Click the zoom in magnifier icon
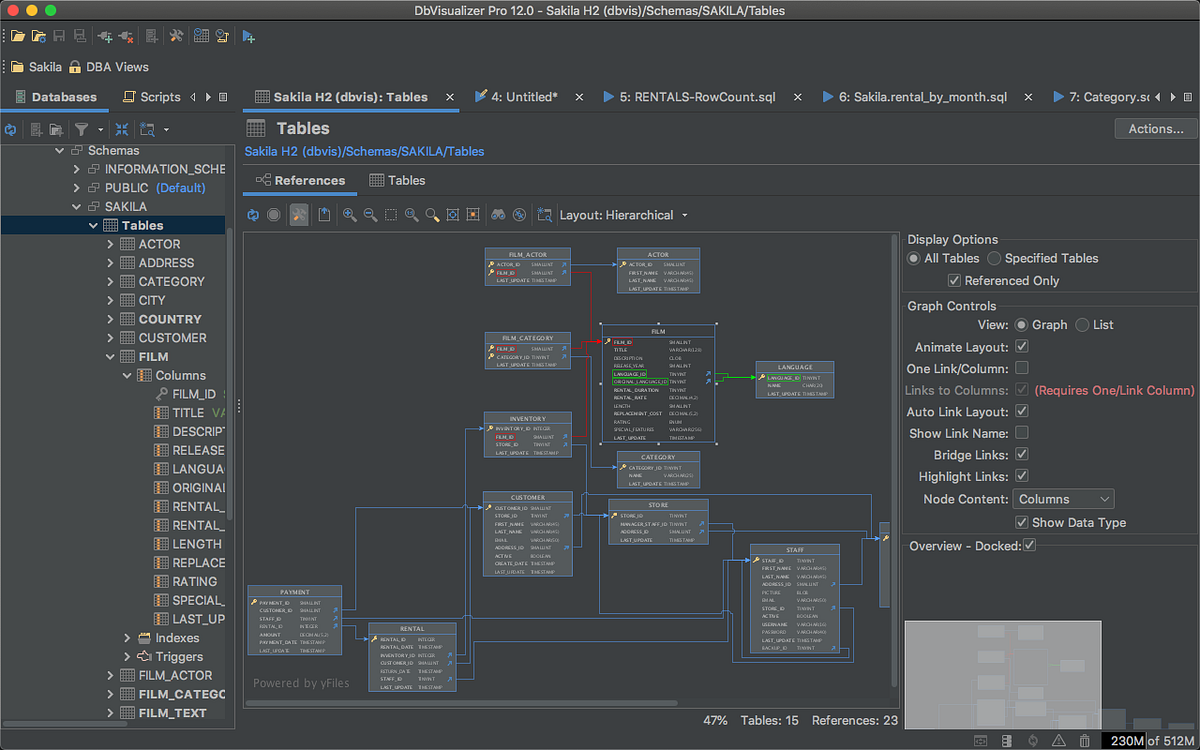 click(x=349, y=215)
